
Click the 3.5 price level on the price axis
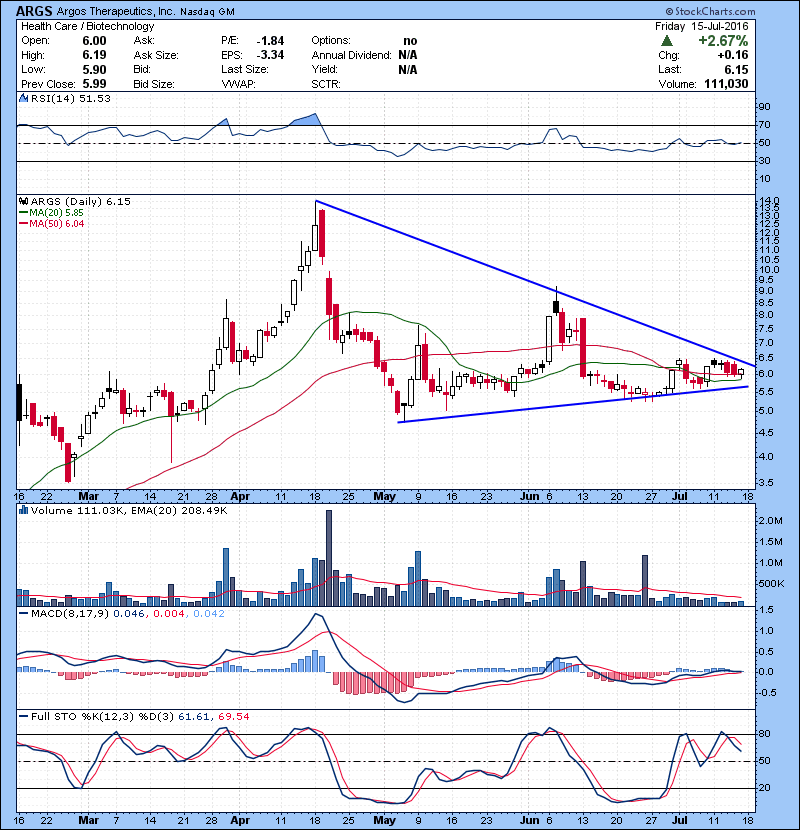tap(766, 482)
